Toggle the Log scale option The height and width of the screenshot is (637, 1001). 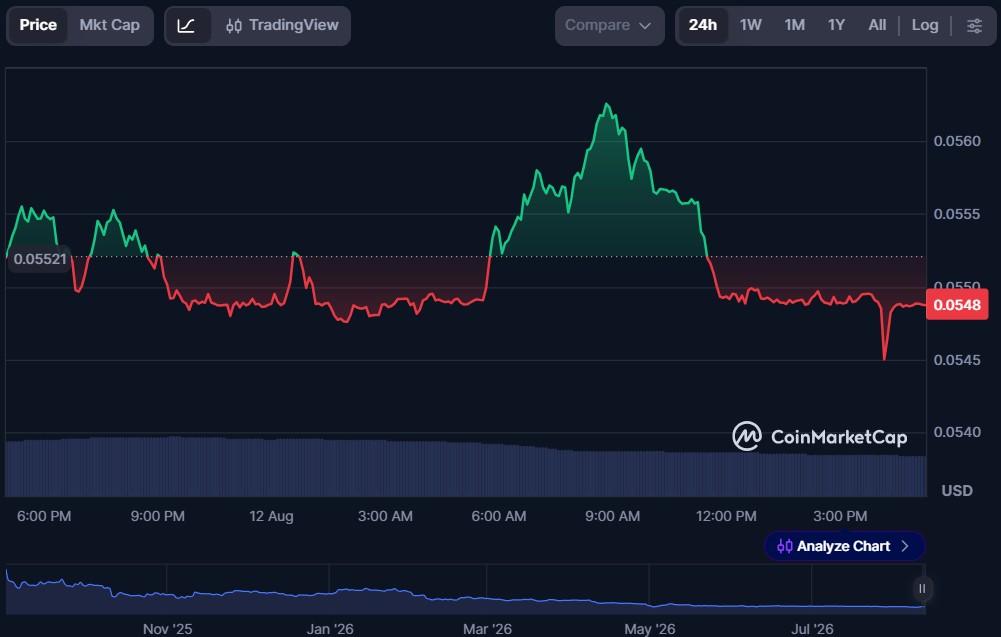pos(925,26)
